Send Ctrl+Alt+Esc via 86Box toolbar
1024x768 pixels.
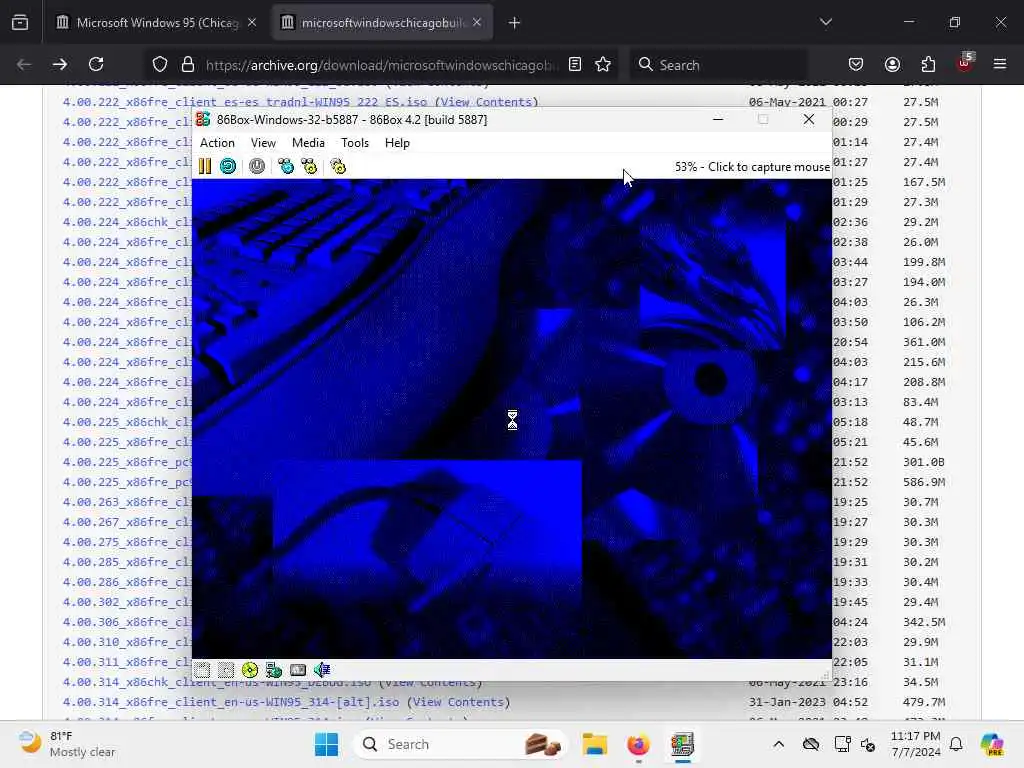click(309, 167)
